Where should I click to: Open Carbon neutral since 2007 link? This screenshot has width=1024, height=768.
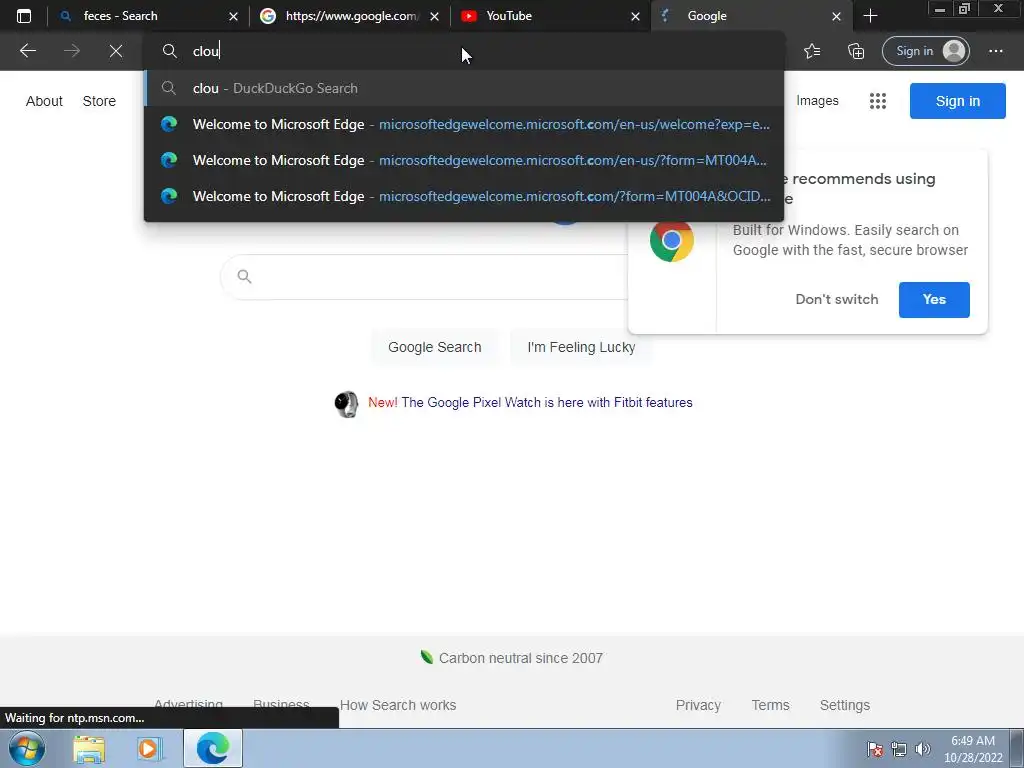click(520, 658)
